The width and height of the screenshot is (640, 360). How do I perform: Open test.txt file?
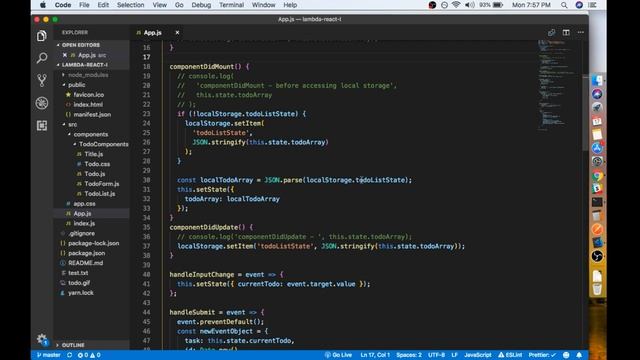pos(78,273)
